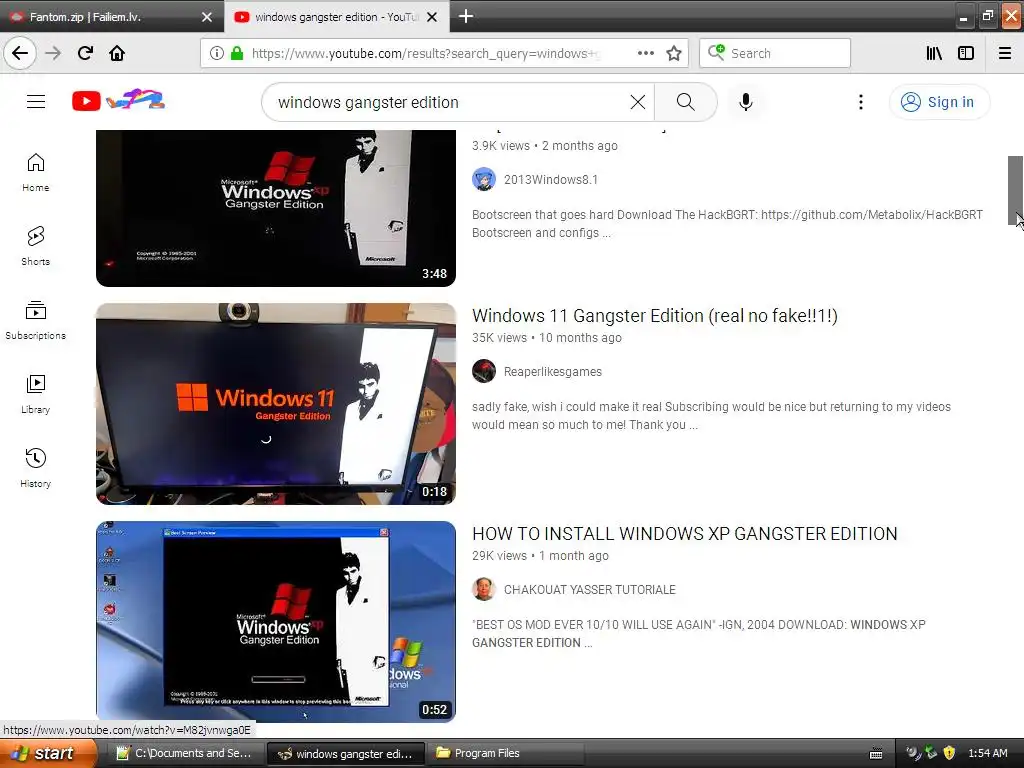Open title HOW TO INSTALL WINDOWS XP GANGSTER EDITION
The image size is (1024, 768).
coord(684,534)
